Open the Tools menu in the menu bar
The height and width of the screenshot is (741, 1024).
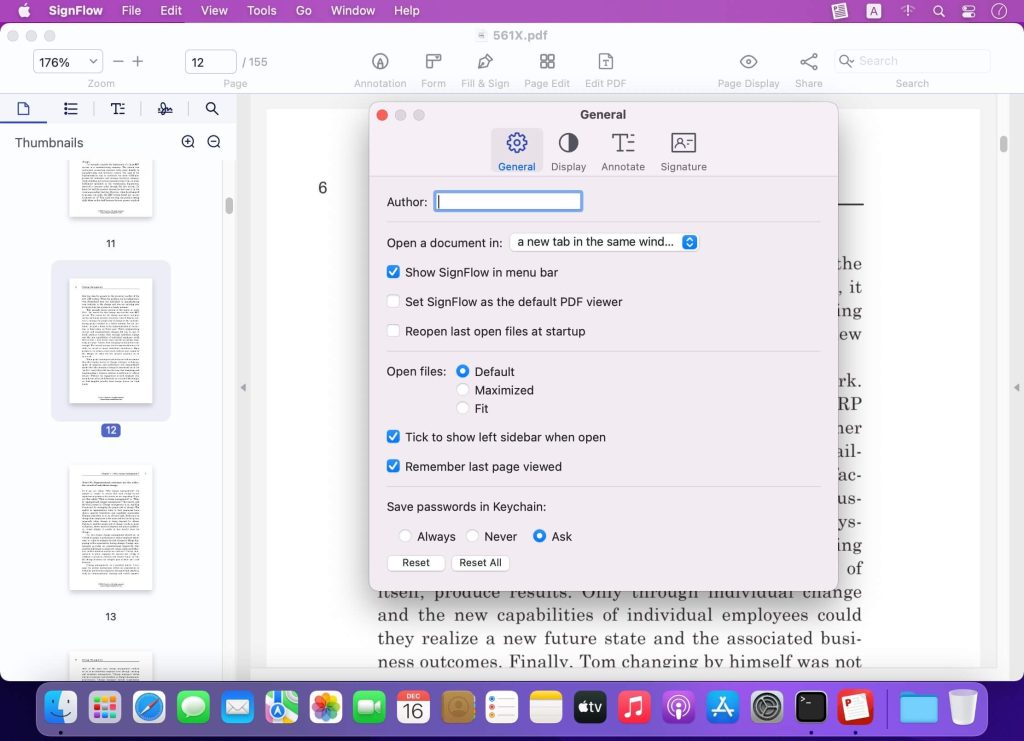pyautogui.click(x=261, y=11)
